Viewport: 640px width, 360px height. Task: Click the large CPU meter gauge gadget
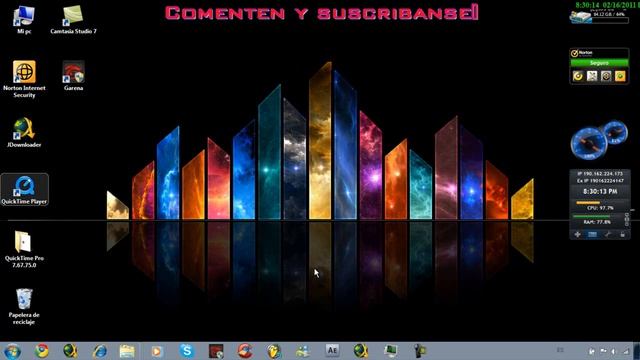point(589,144)
